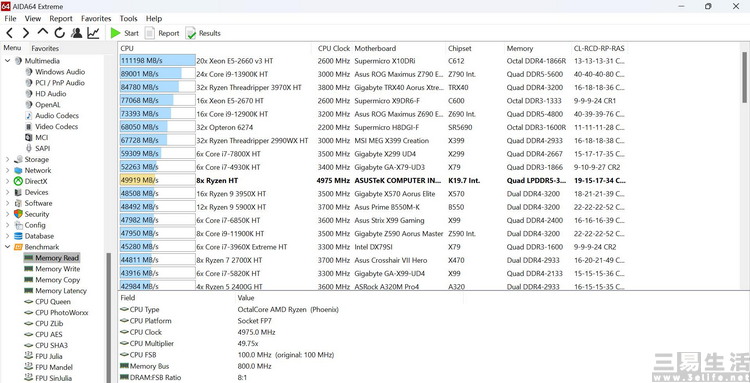Viewport: 750px width, 383px height.
Task: Open the Tools menu
Action: point(128,19)
